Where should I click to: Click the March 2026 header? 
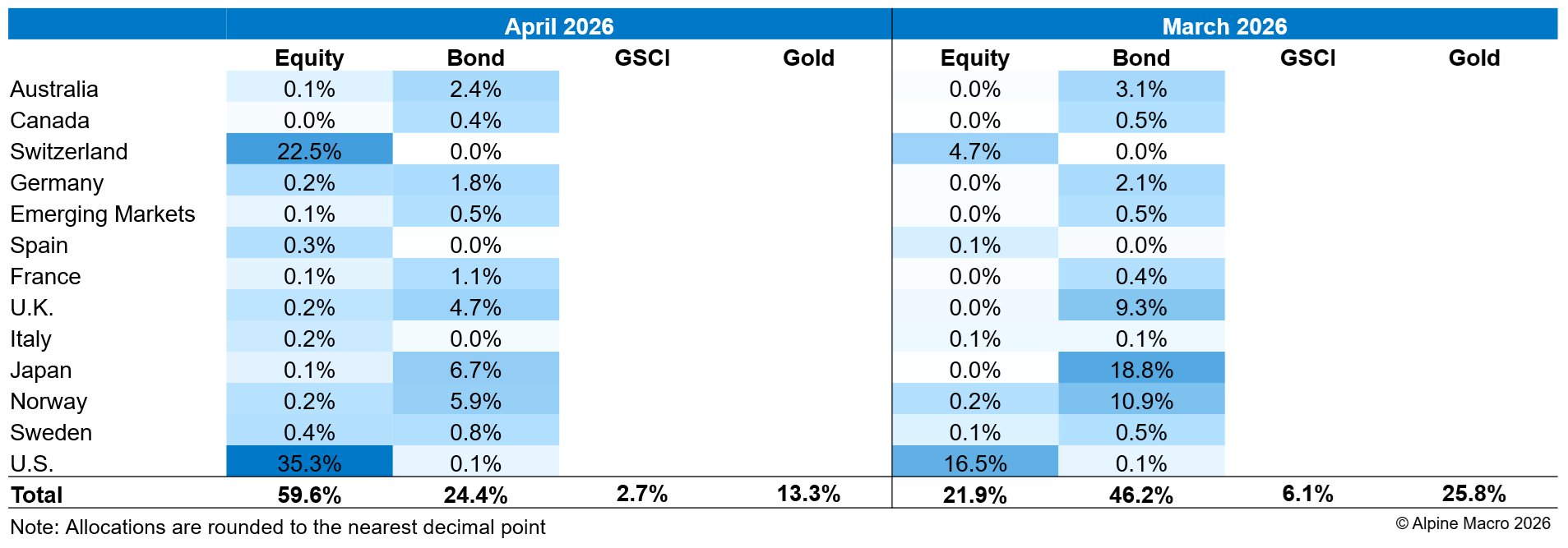(x=1224, y=26)
